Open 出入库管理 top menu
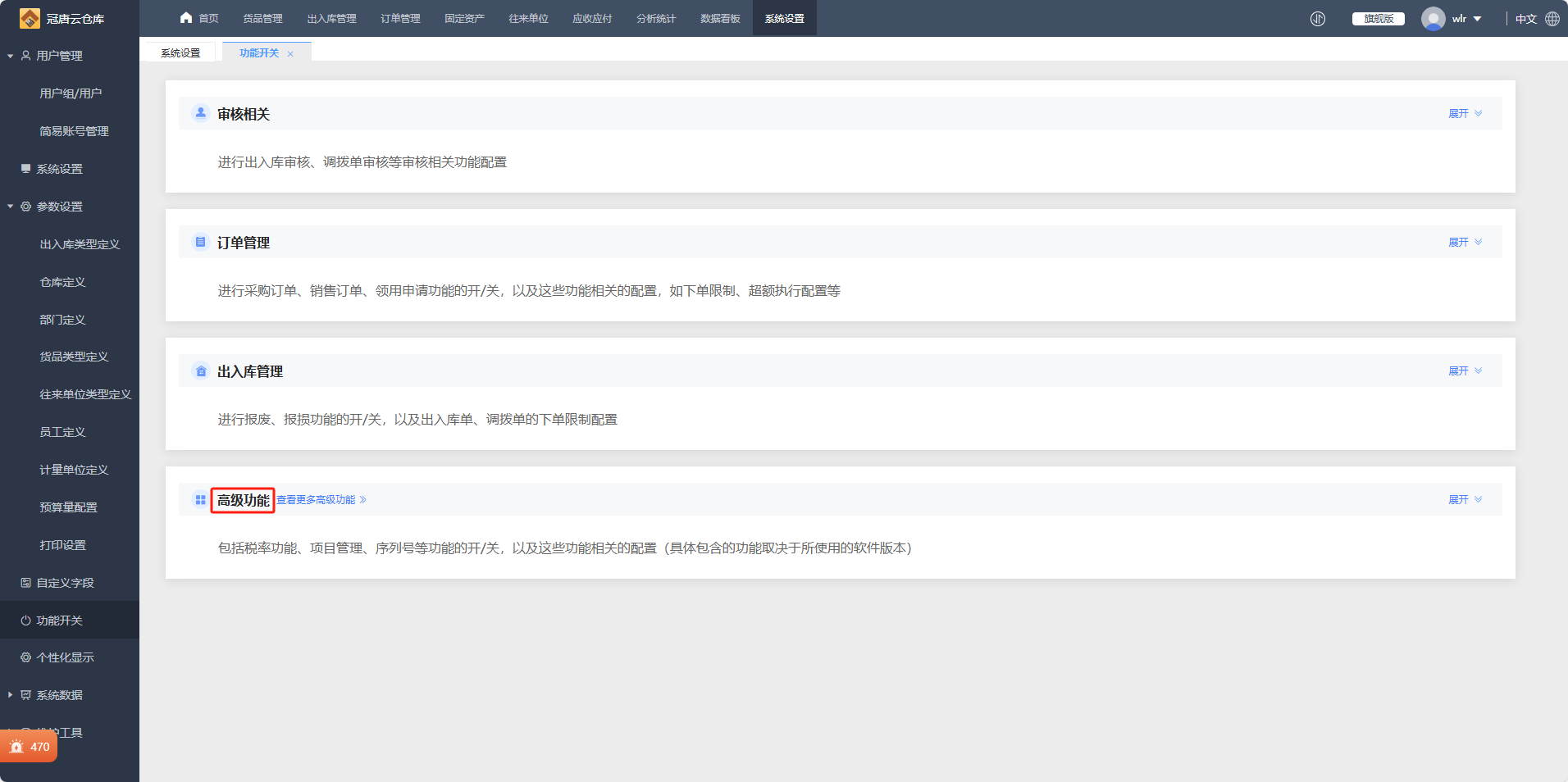The image size is (1568, 782). pos(331,19)
